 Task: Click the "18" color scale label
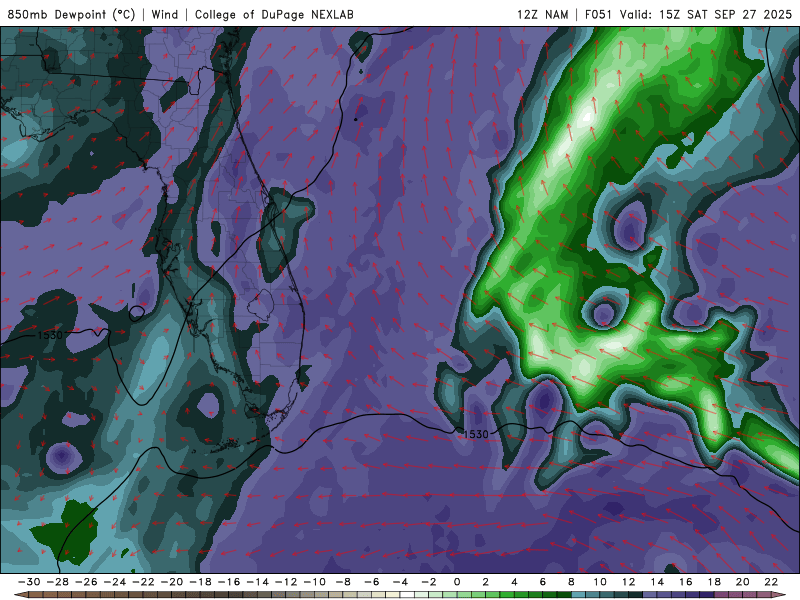714,582
